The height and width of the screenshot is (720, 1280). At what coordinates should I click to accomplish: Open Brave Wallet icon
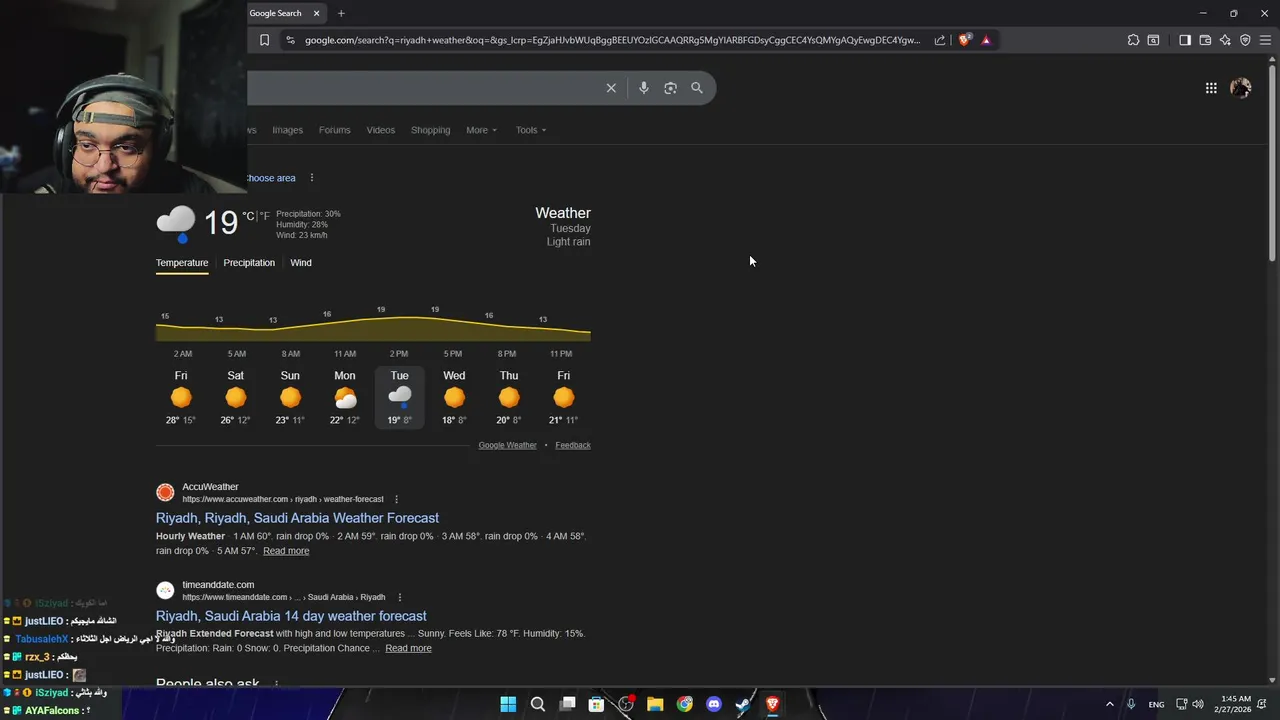pyautogui.click(x=1205, y=40)
